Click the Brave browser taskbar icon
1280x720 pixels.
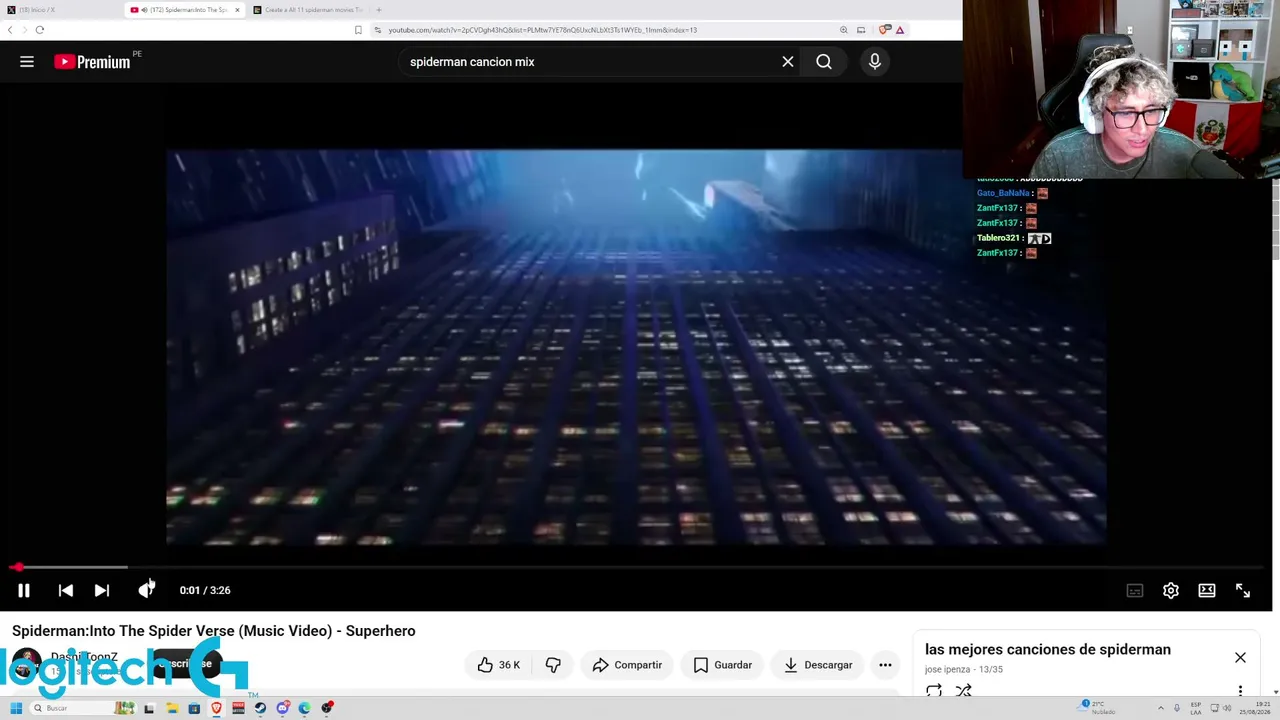(216, 708)
